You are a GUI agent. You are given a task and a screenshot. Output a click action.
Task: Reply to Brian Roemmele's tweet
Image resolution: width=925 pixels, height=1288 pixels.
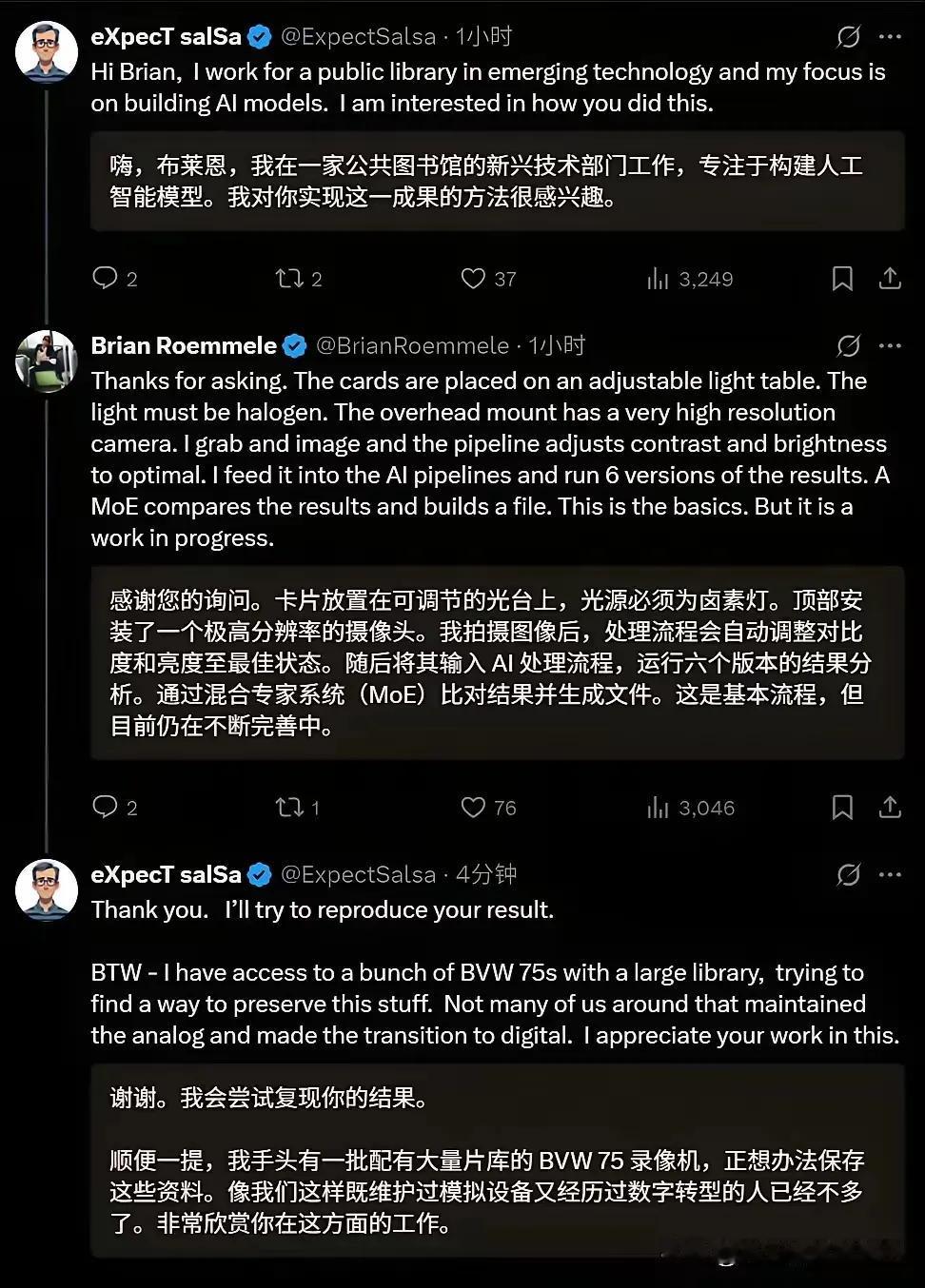click(105, 807)
